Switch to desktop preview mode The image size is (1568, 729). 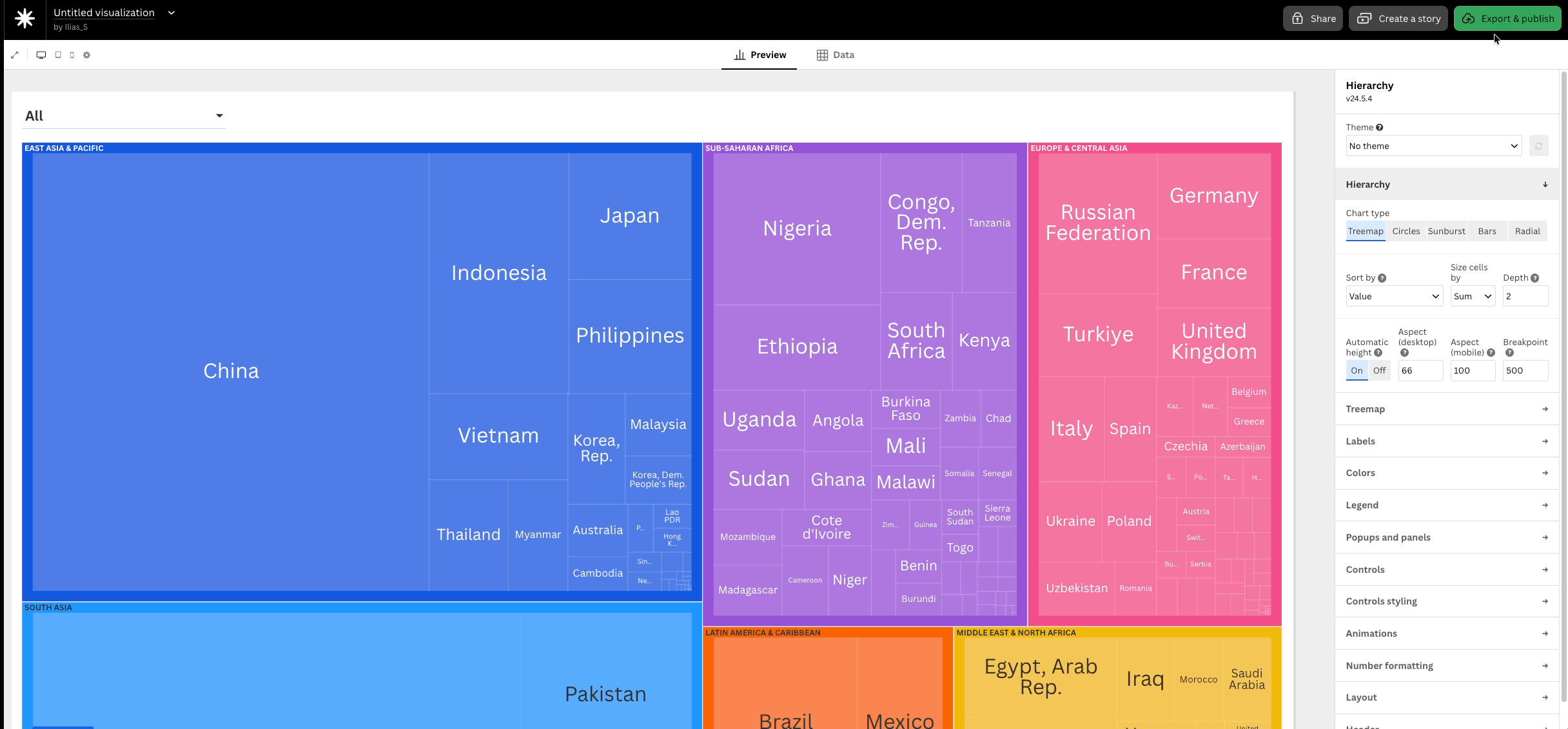coord(41,55)
